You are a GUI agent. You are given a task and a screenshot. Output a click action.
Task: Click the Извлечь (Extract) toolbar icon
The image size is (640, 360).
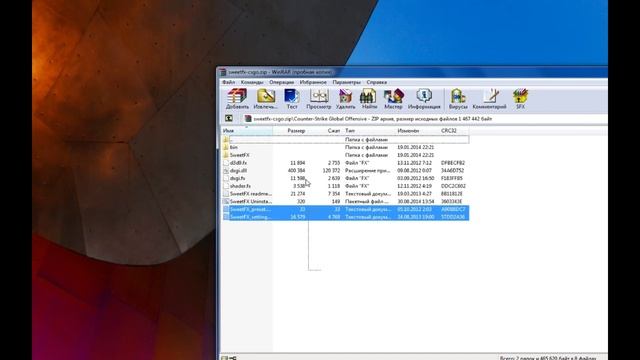coord(265,99)
